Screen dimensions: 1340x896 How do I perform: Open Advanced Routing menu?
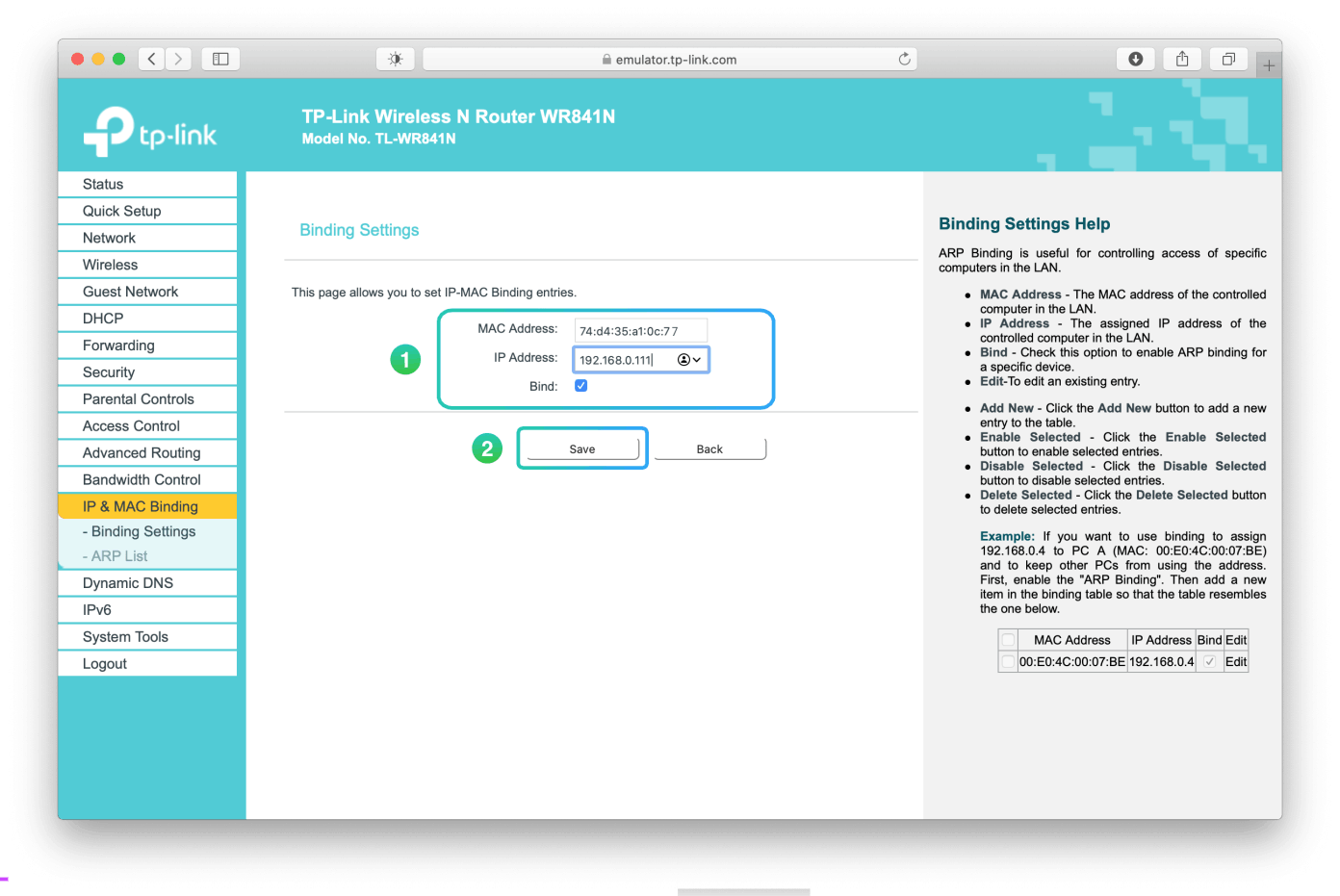[147, 453]
